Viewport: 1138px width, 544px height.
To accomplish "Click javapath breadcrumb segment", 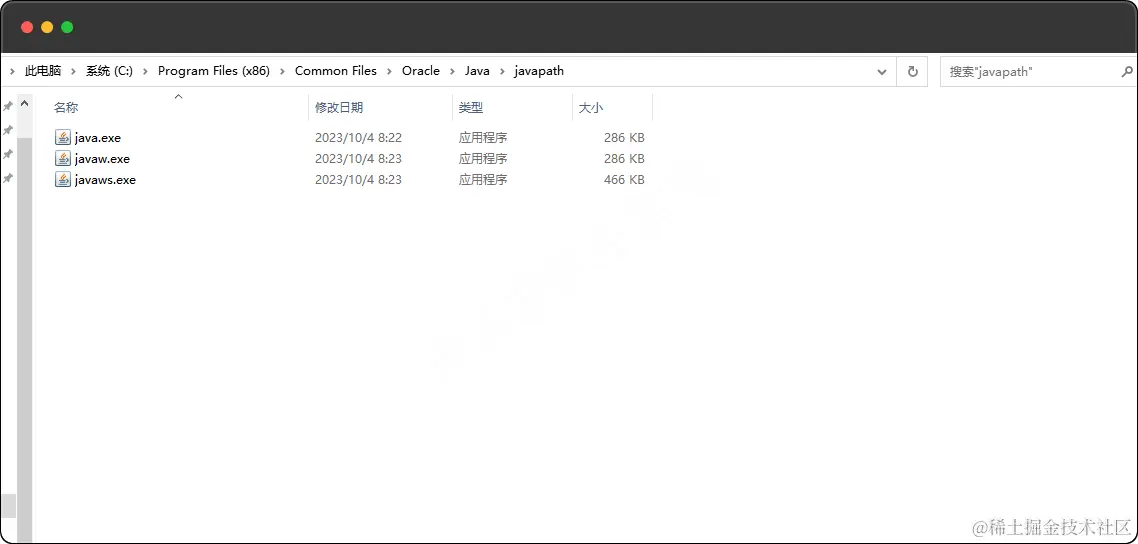I will pos(539,71).
